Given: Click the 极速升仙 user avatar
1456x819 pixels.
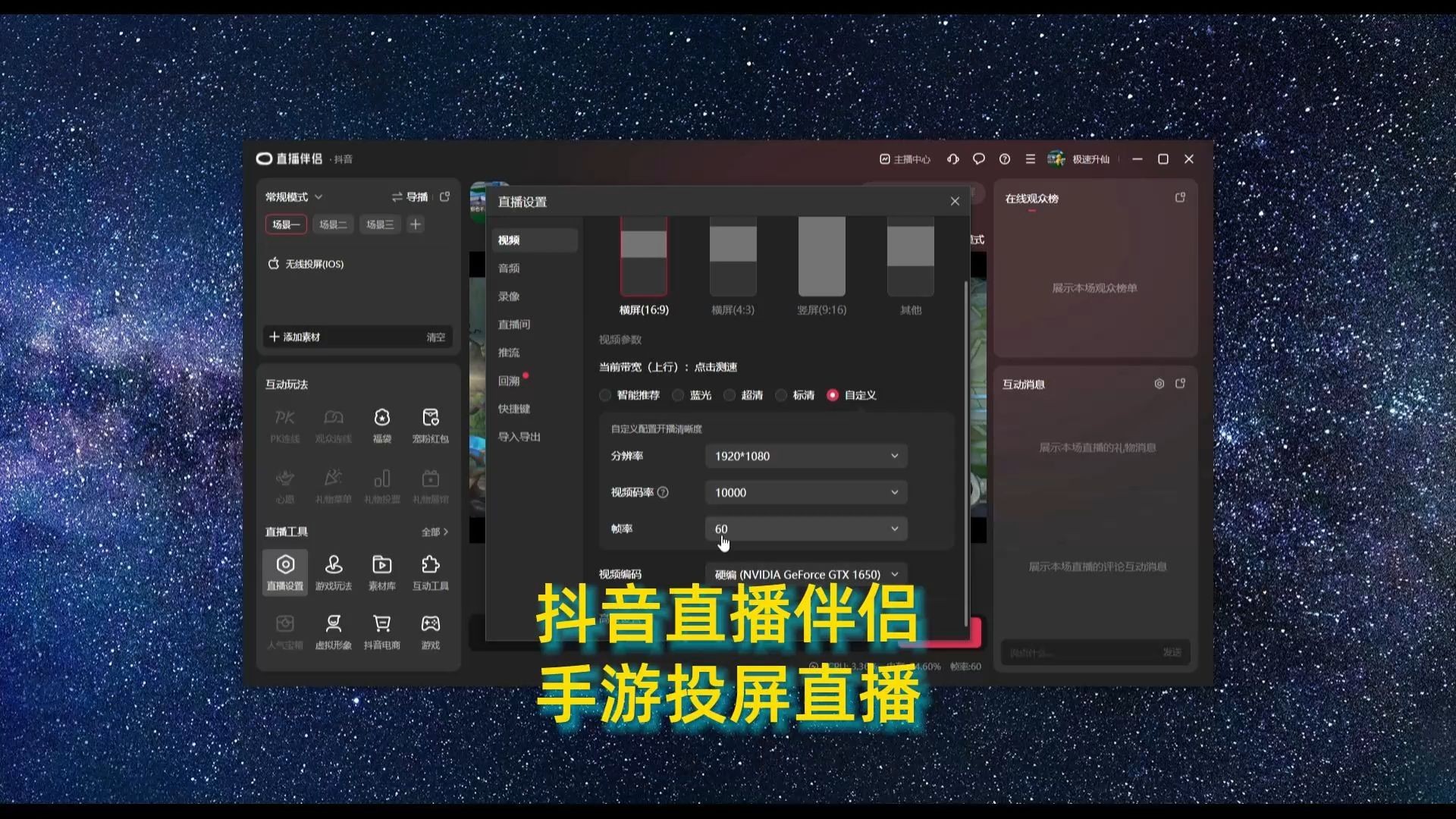Looking at the screenshot, I should (1056, 159).
